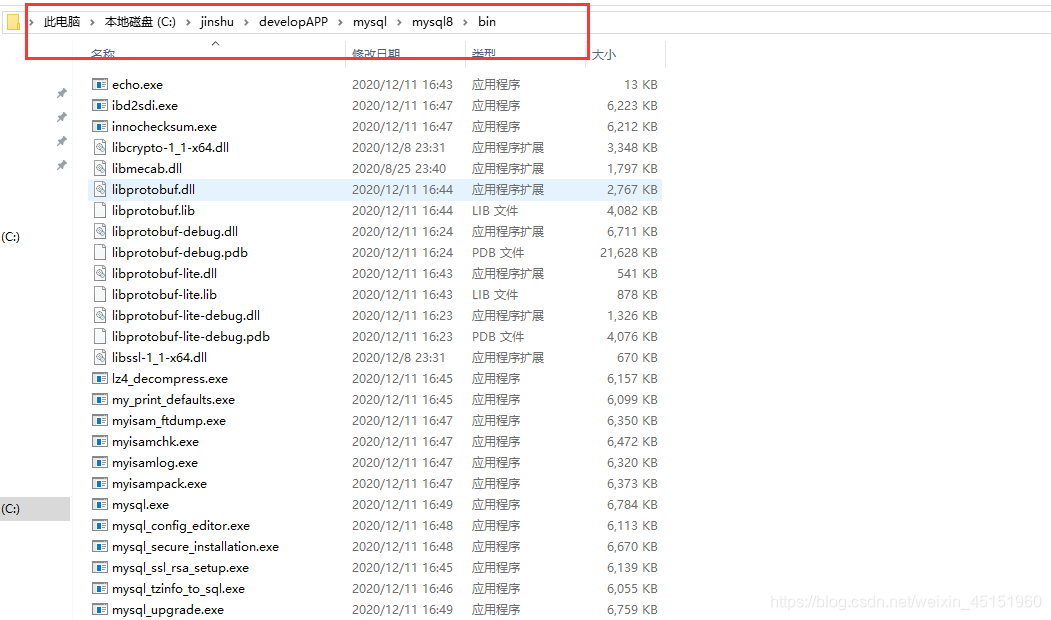Select the libprotobuf.lib file icon
The height and width of the screenshot is (620, 1051).
[x=100, y=210]
